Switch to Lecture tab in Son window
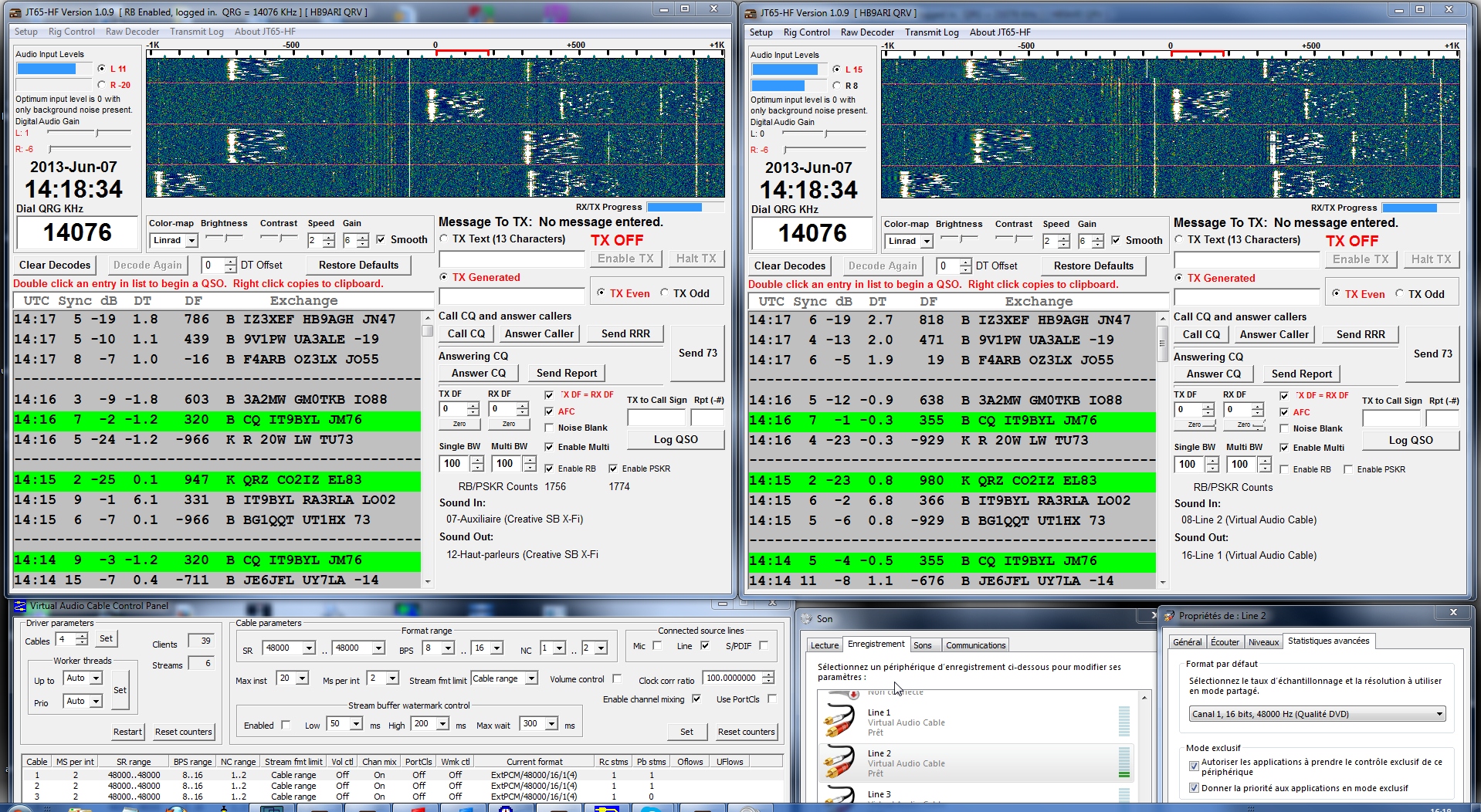 click(824, 645)
